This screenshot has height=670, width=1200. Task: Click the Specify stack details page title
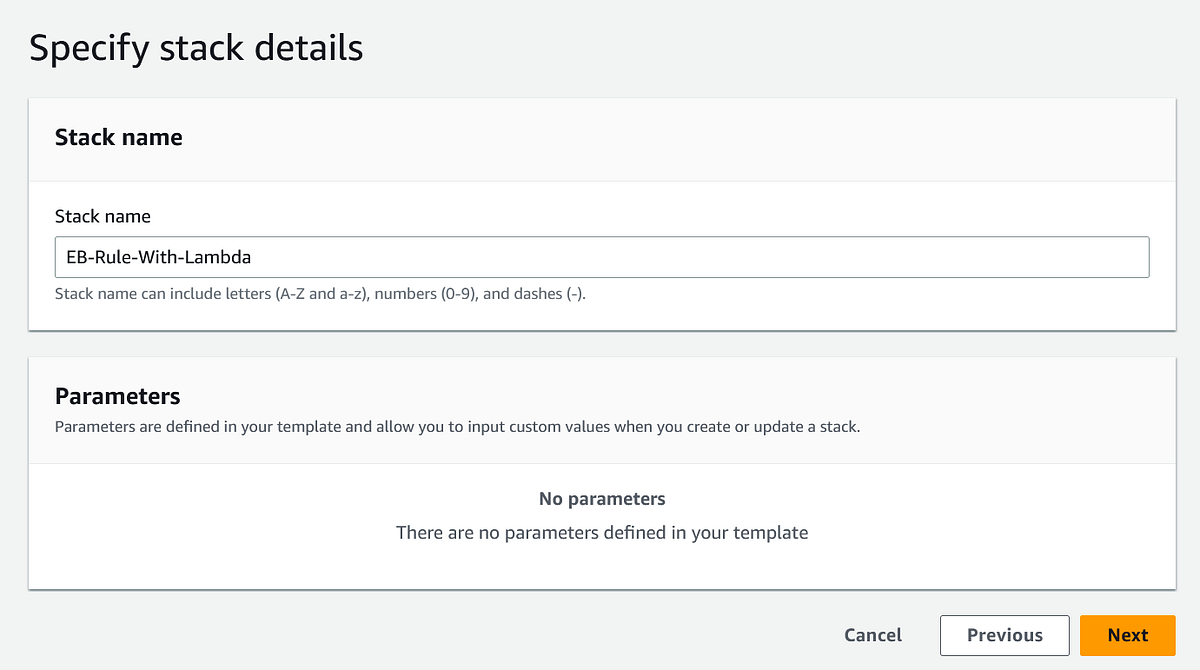(196, 47)
